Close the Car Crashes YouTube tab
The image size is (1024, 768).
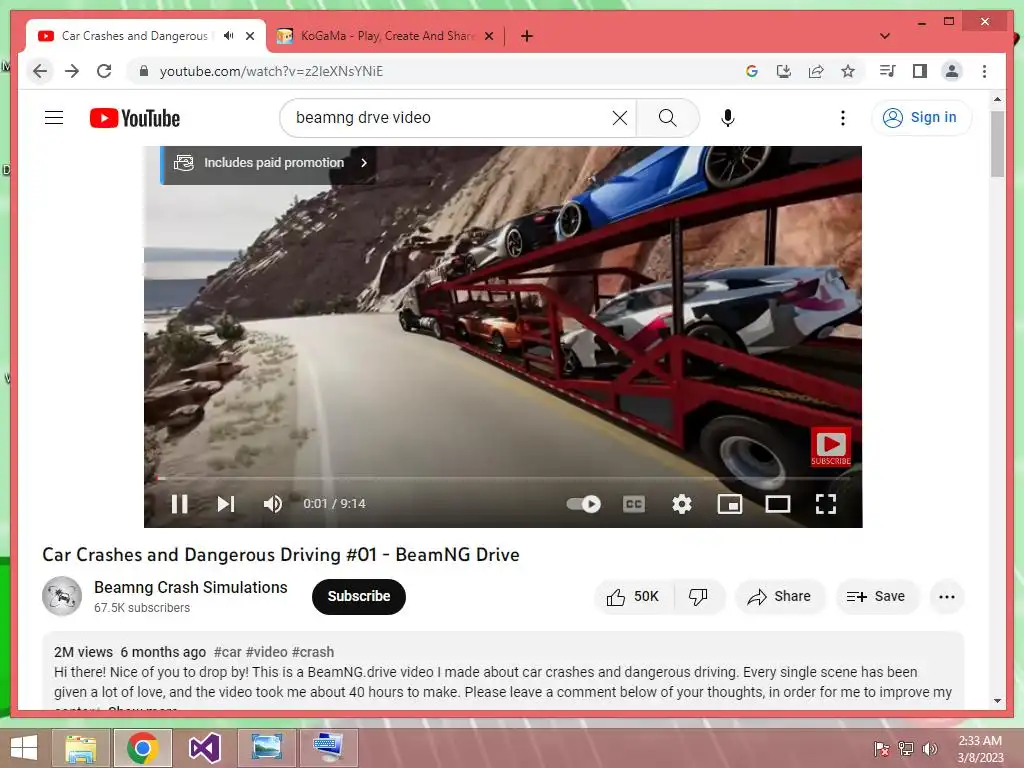click(x=250, y=36)
